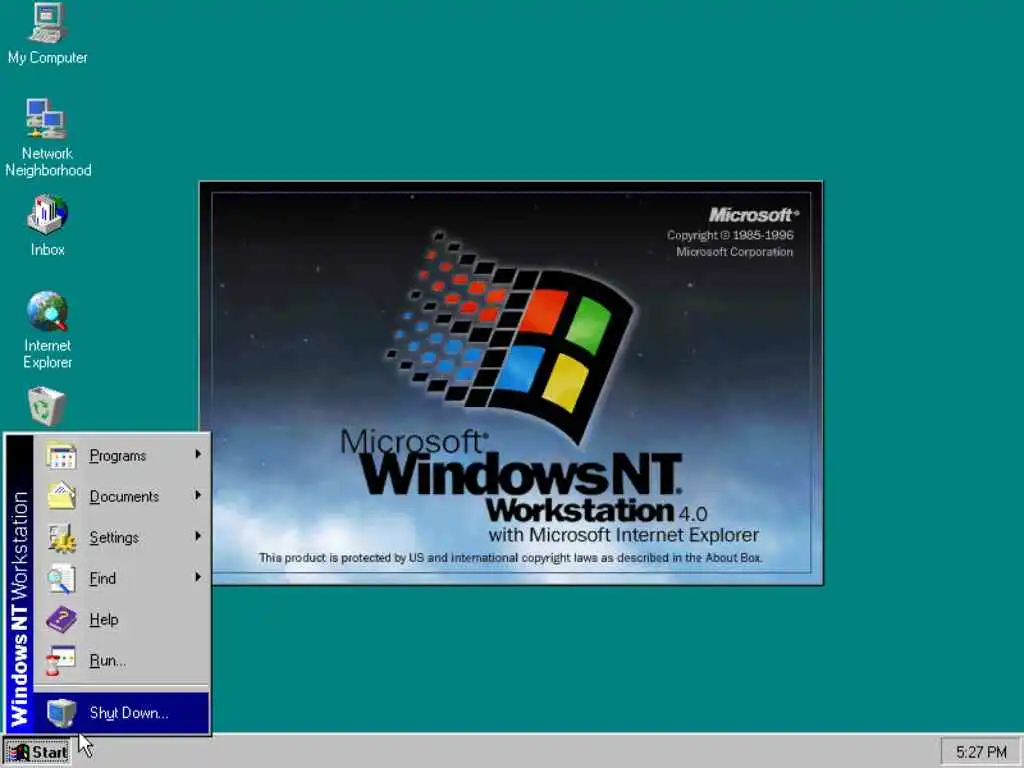Choose Settings from the Start menu

point(121,537)
